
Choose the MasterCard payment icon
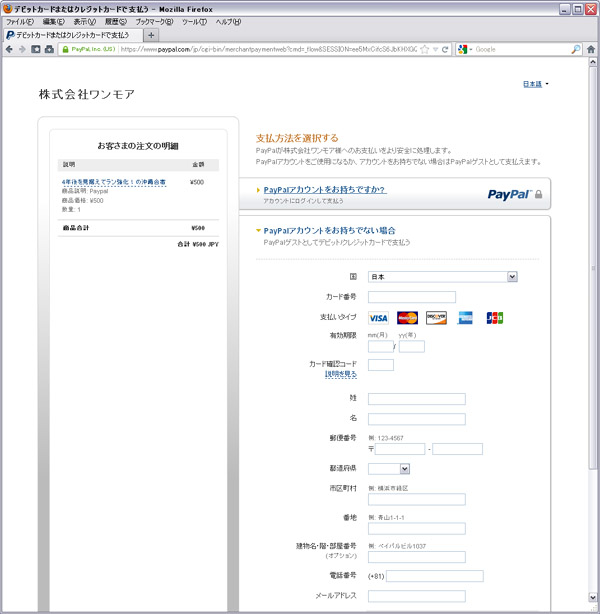click(406, 318)
